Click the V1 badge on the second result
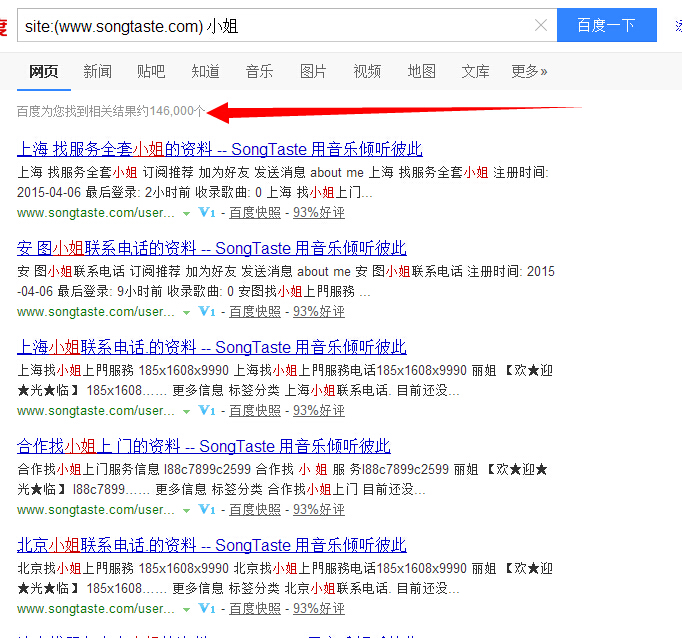 coord(207,312)
